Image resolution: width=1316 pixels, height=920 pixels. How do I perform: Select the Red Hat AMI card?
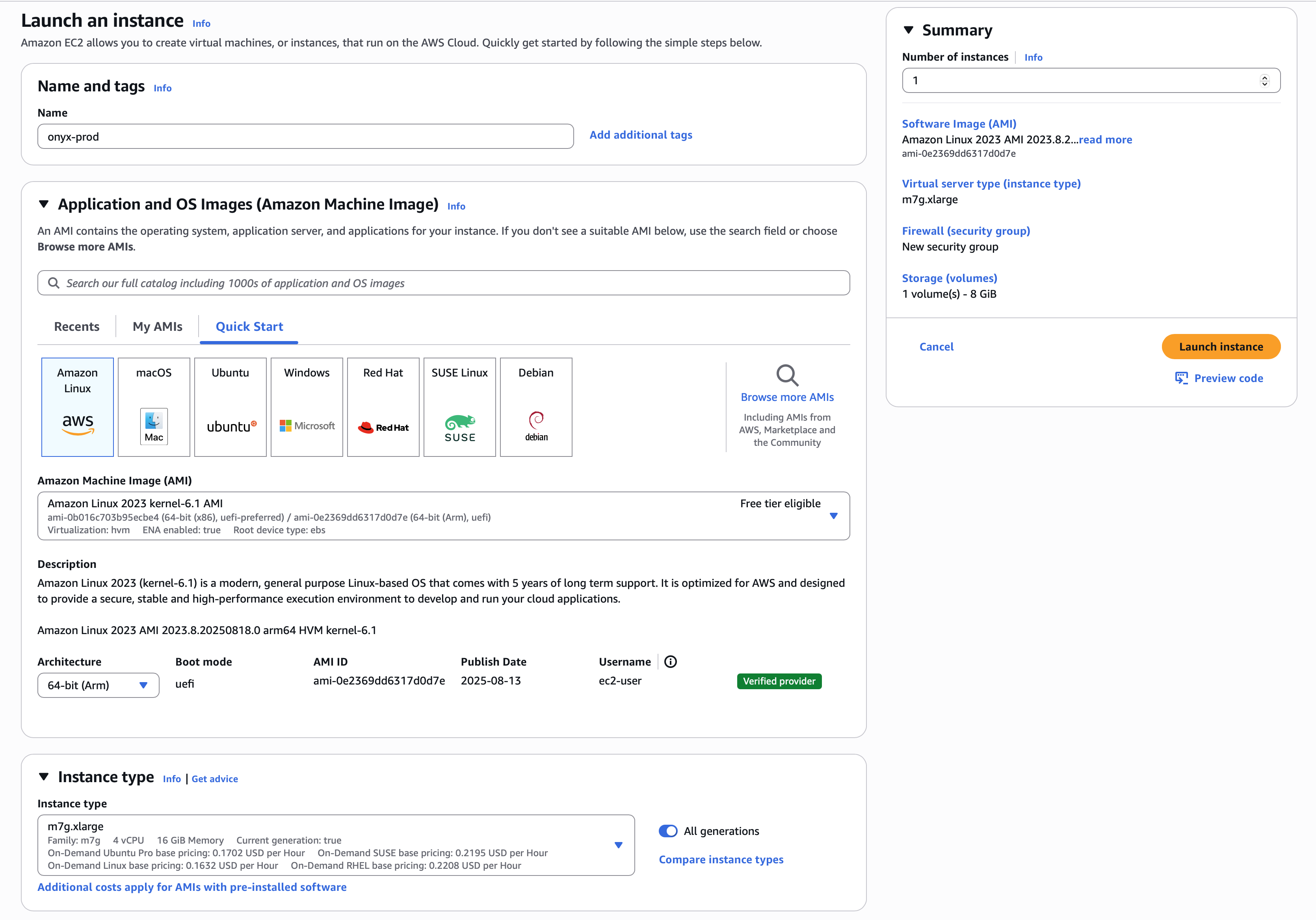coord(383,407)
